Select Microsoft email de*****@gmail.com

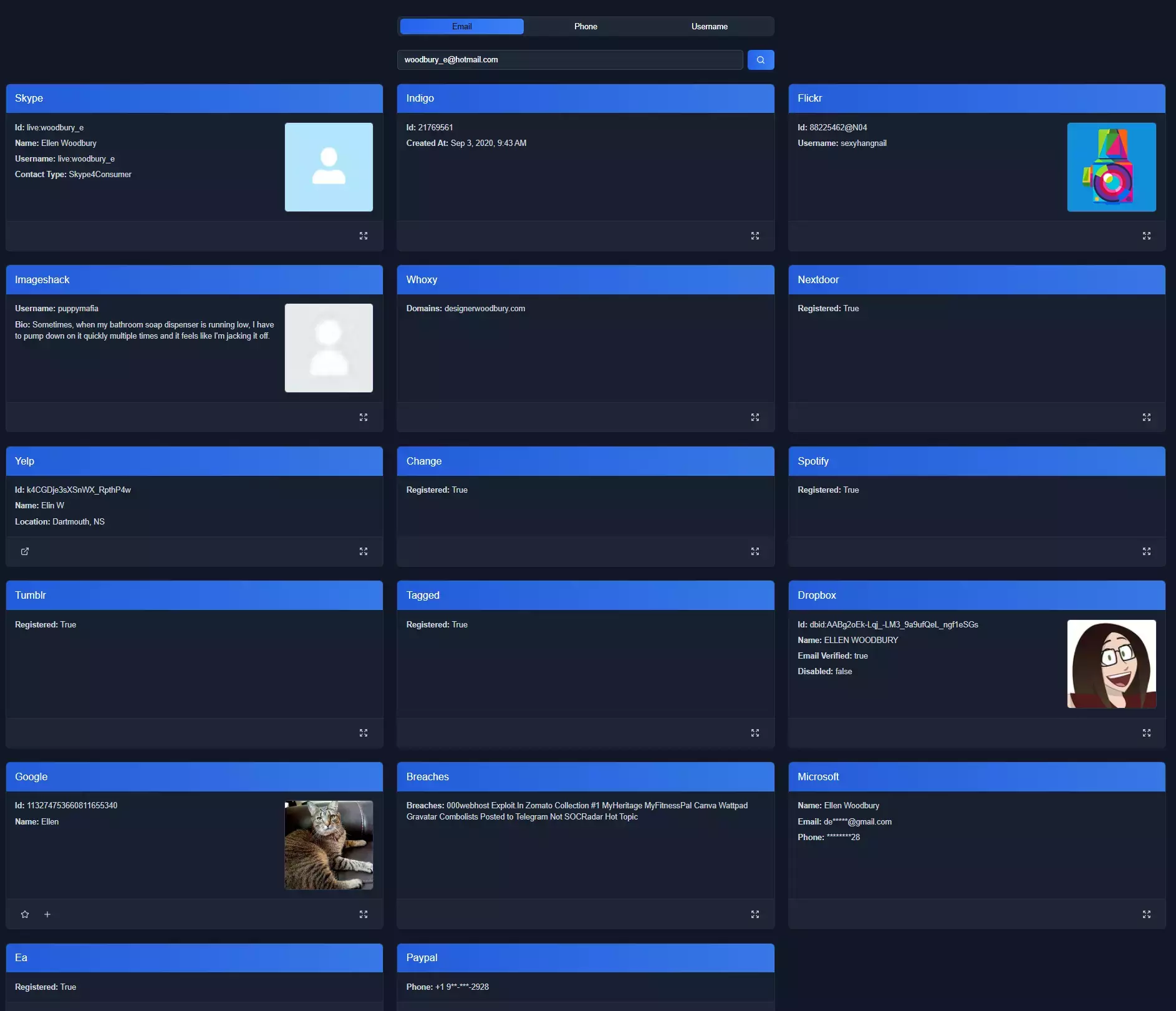pos(857,821)
